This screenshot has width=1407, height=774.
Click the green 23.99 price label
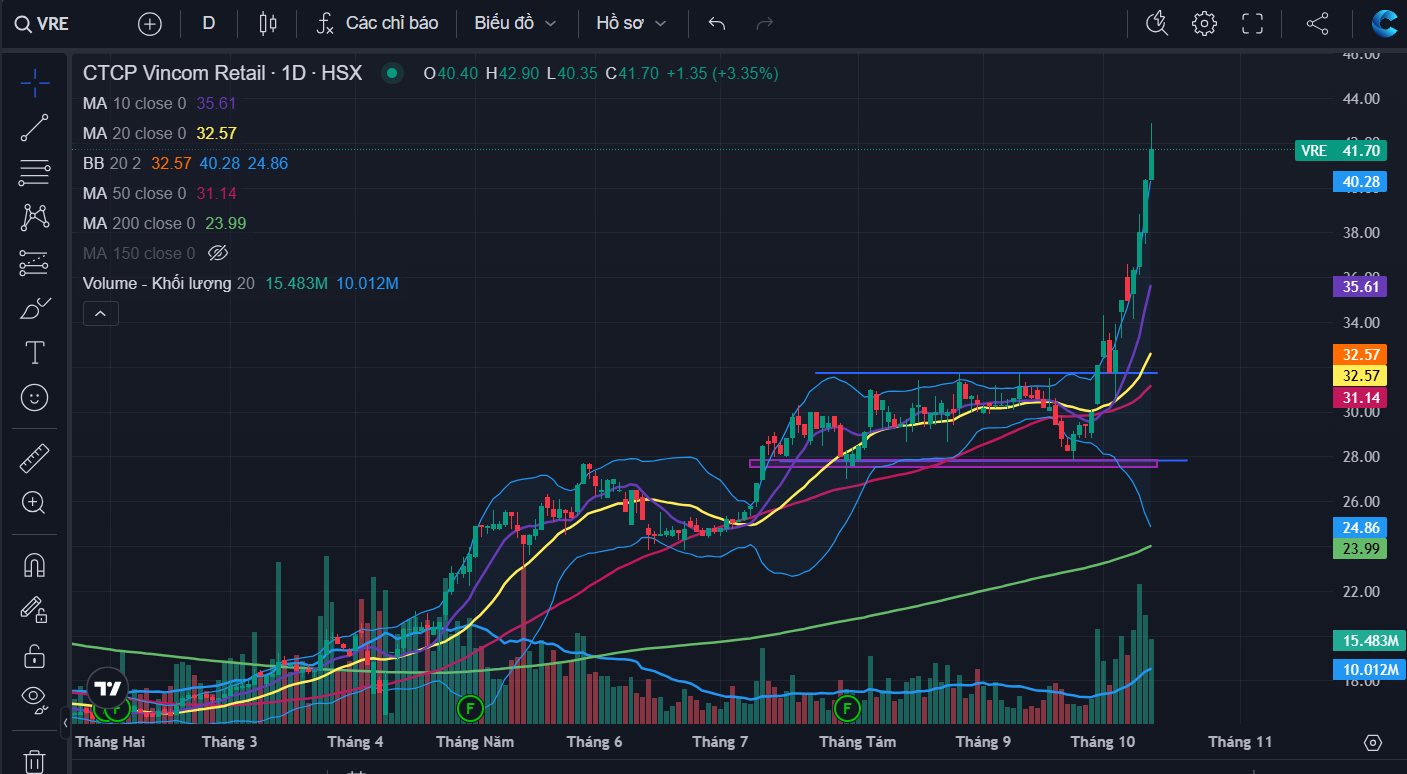point(1360,548)
